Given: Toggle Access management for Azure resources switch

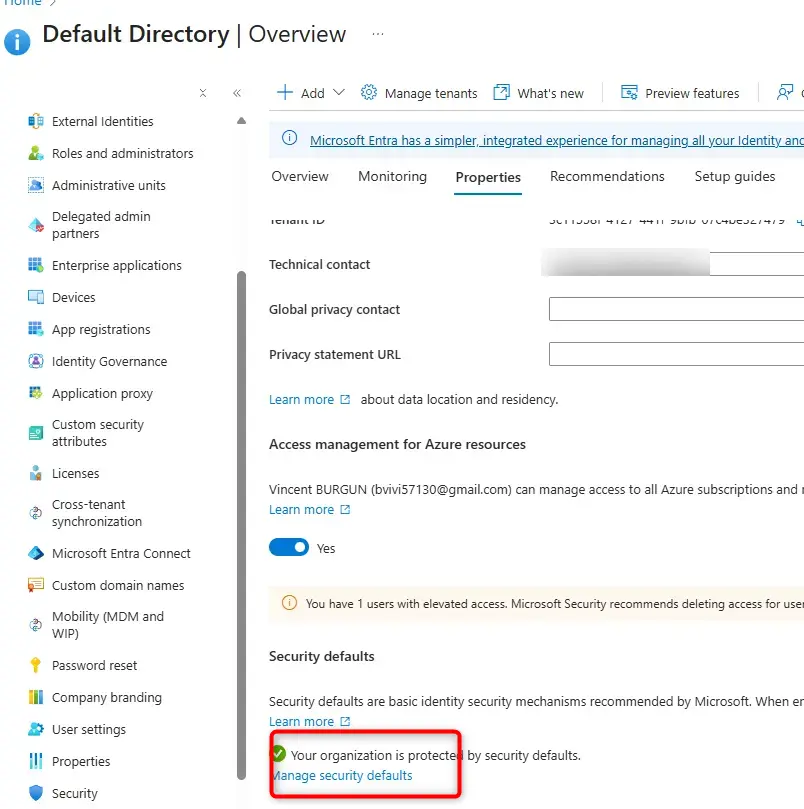Looking at the screenshot, I should (x=289, y=548).
